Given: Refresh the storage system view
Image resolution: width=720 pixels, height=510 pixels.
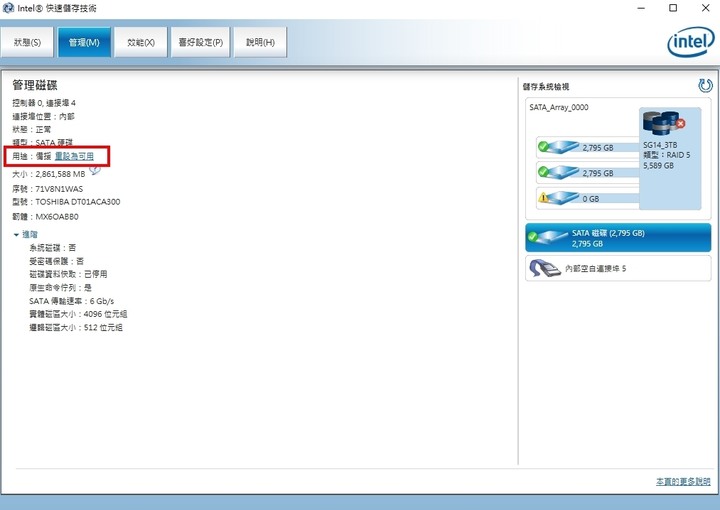Looking at the screenshot, I should pos(705,85).
